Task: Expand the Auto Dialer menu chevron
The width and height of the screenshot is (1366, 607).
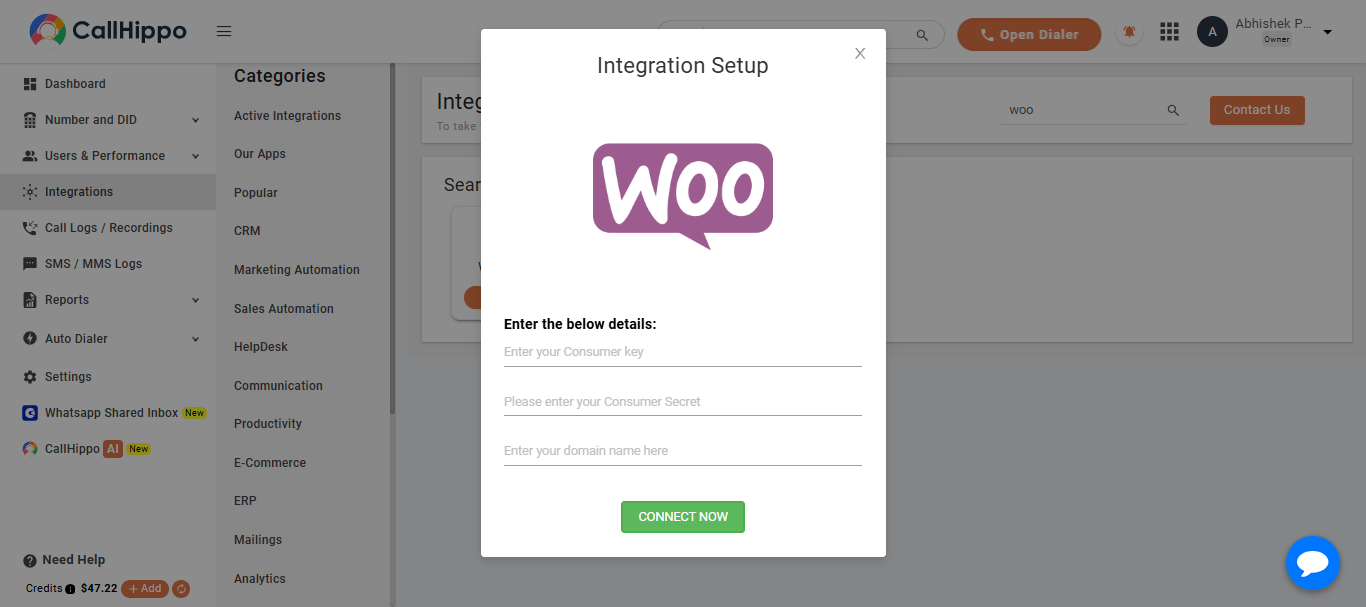Action: pos(195,339)
